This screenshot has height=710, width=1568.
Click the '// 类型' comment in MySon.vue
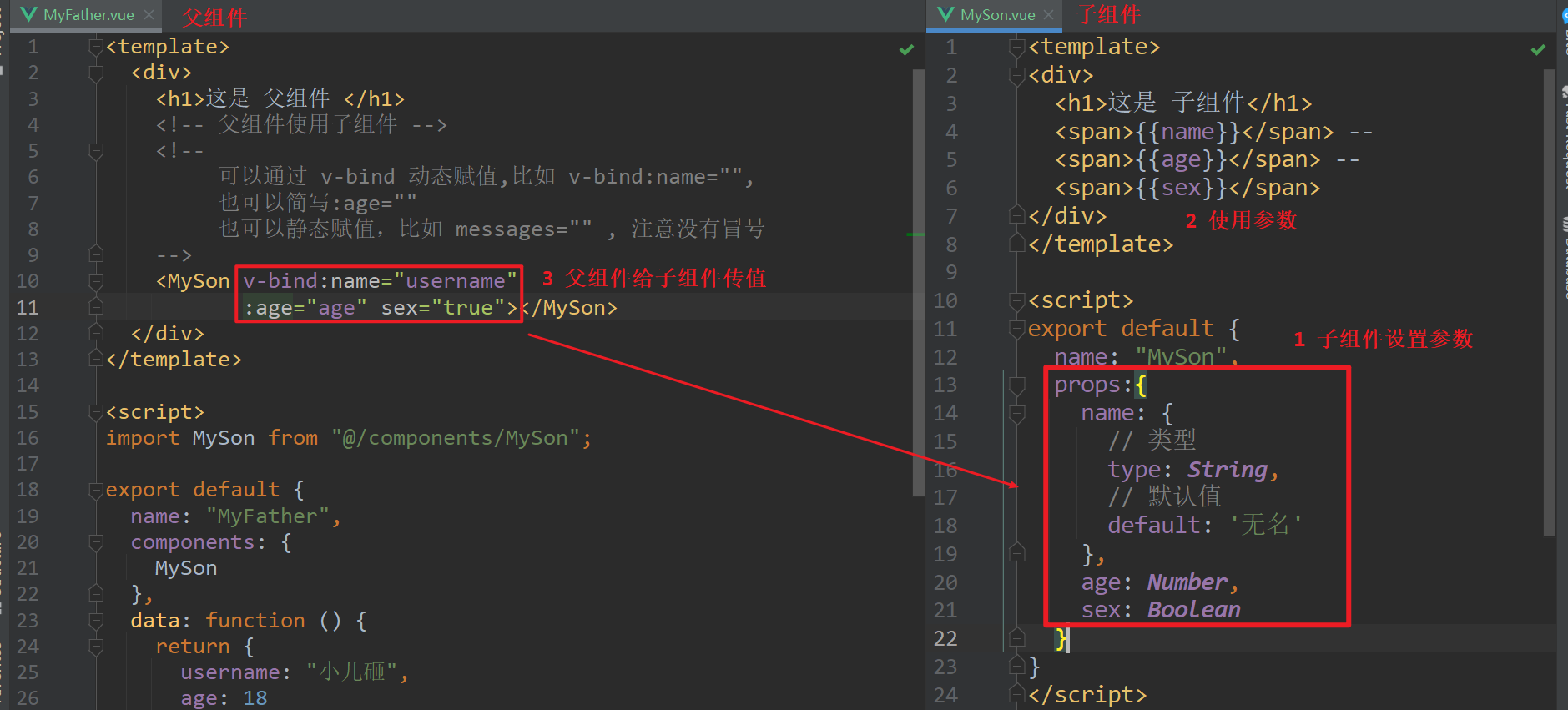click(1152, 441)
